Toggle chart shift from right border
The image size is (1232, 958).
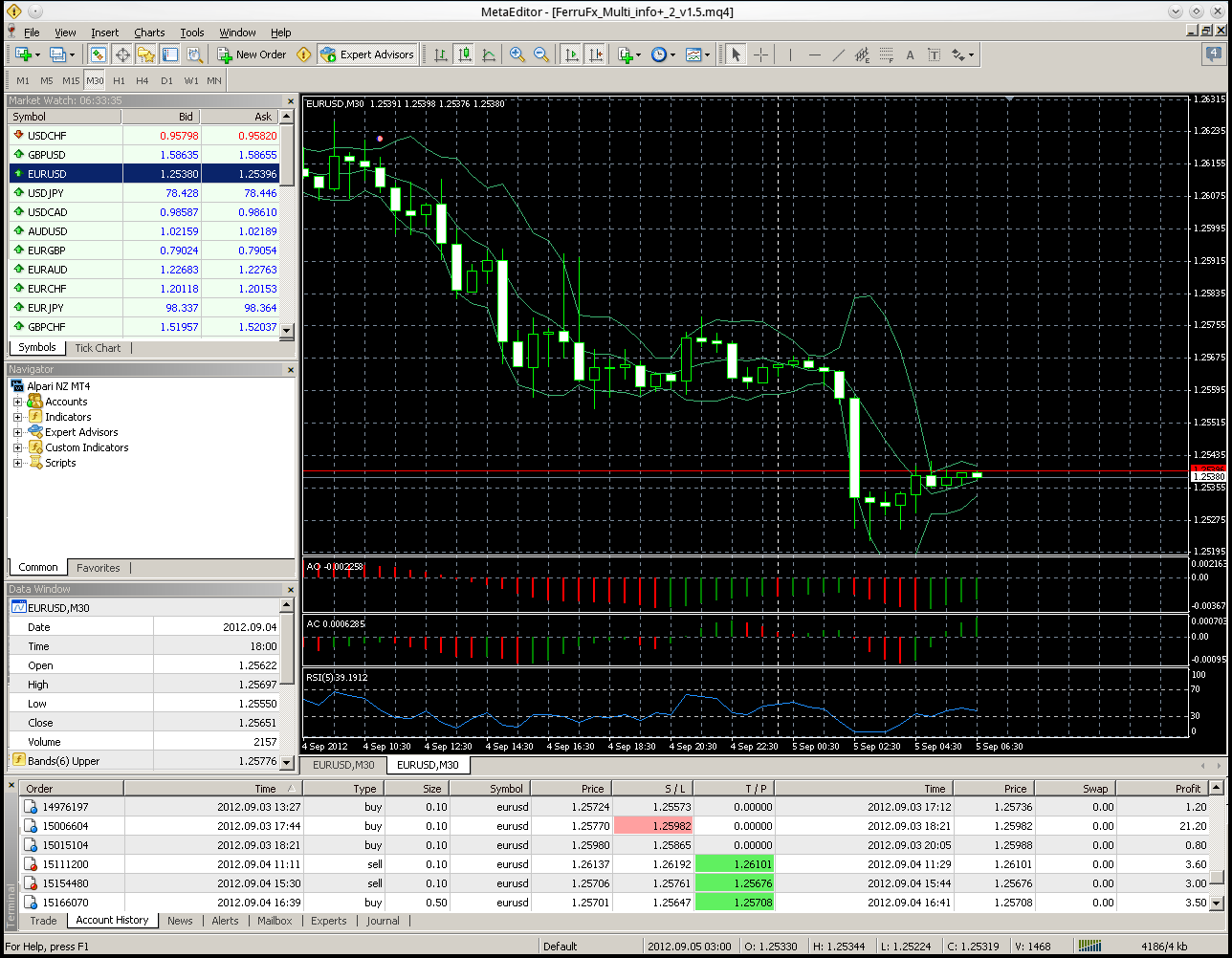(595, 54)
